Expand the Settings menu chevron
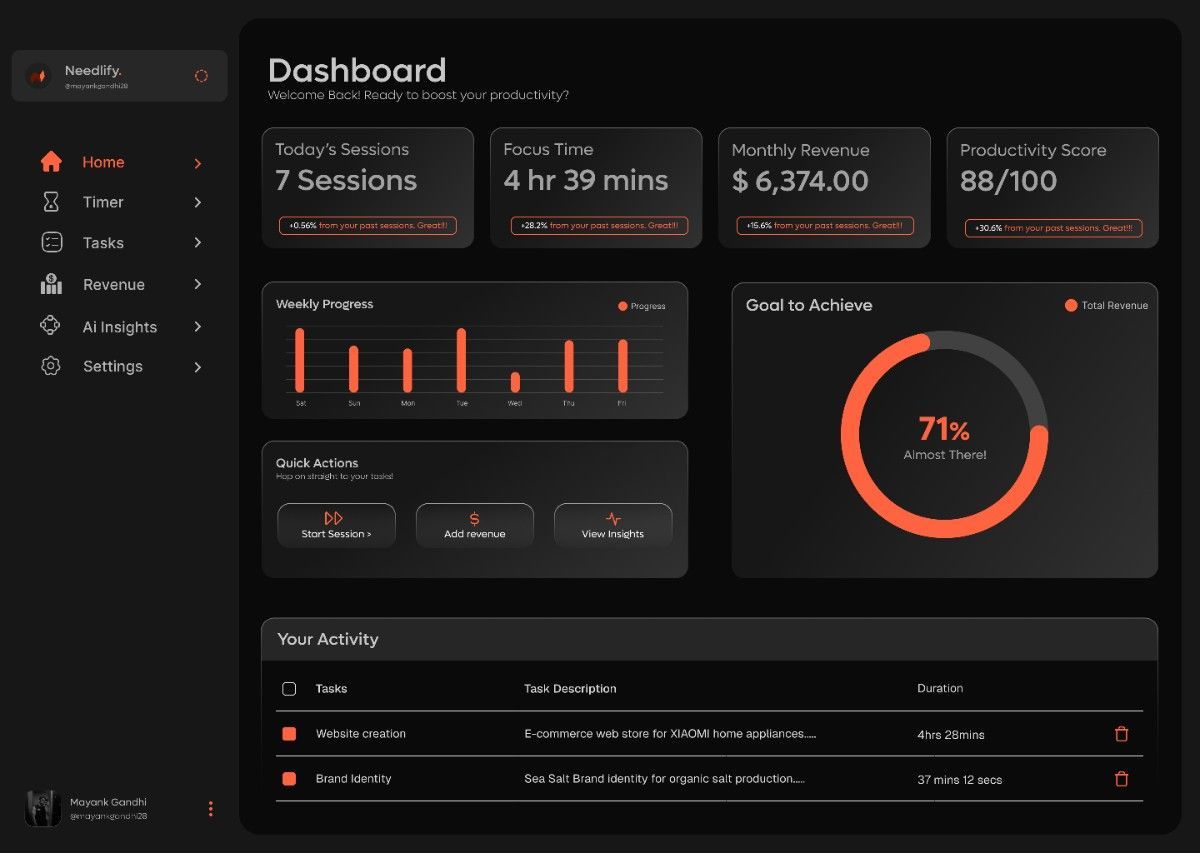This screenshot has height=853, width=1200. pyautogui.click(x=198, y=367)
